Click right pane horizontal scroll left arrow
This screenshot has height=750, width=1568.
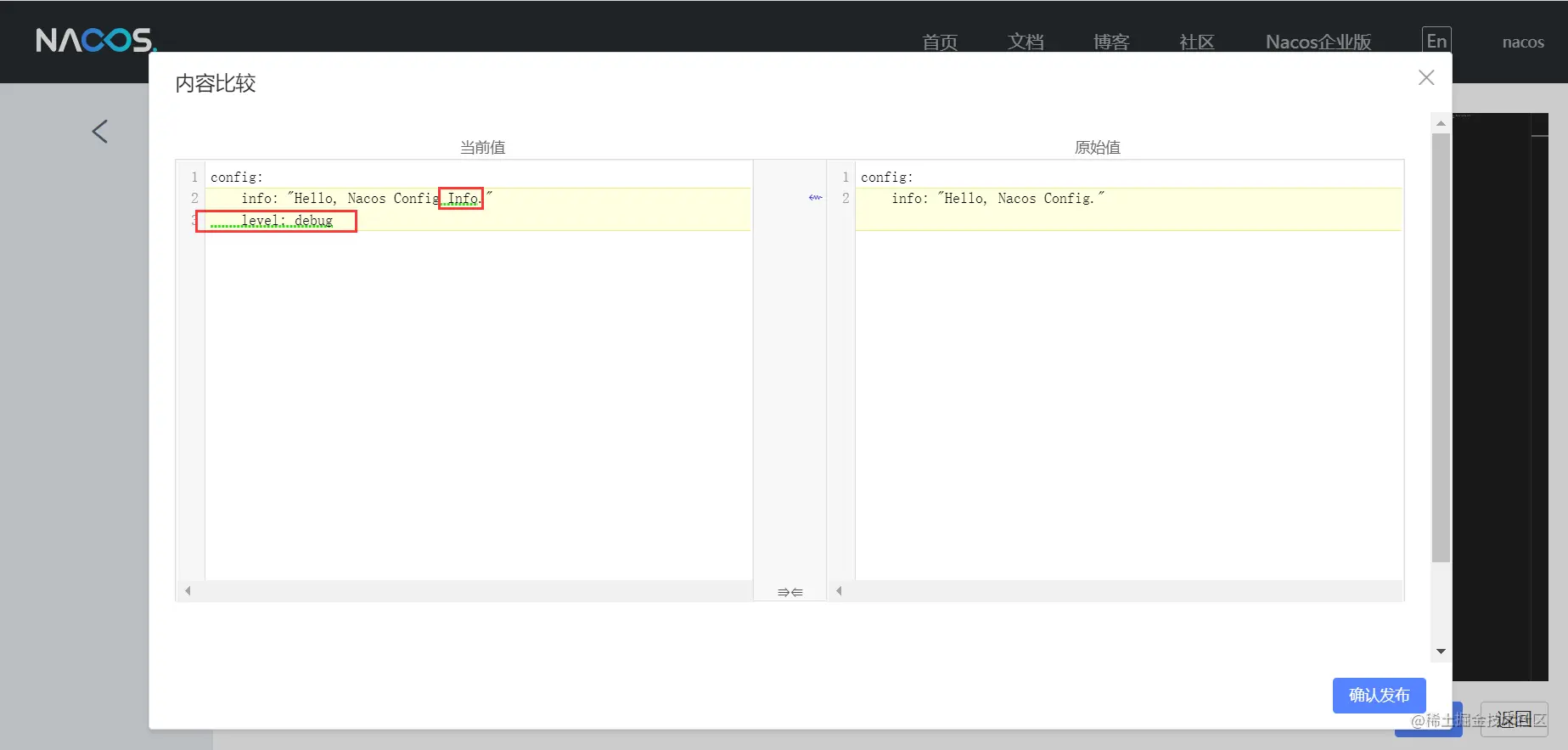839,590
